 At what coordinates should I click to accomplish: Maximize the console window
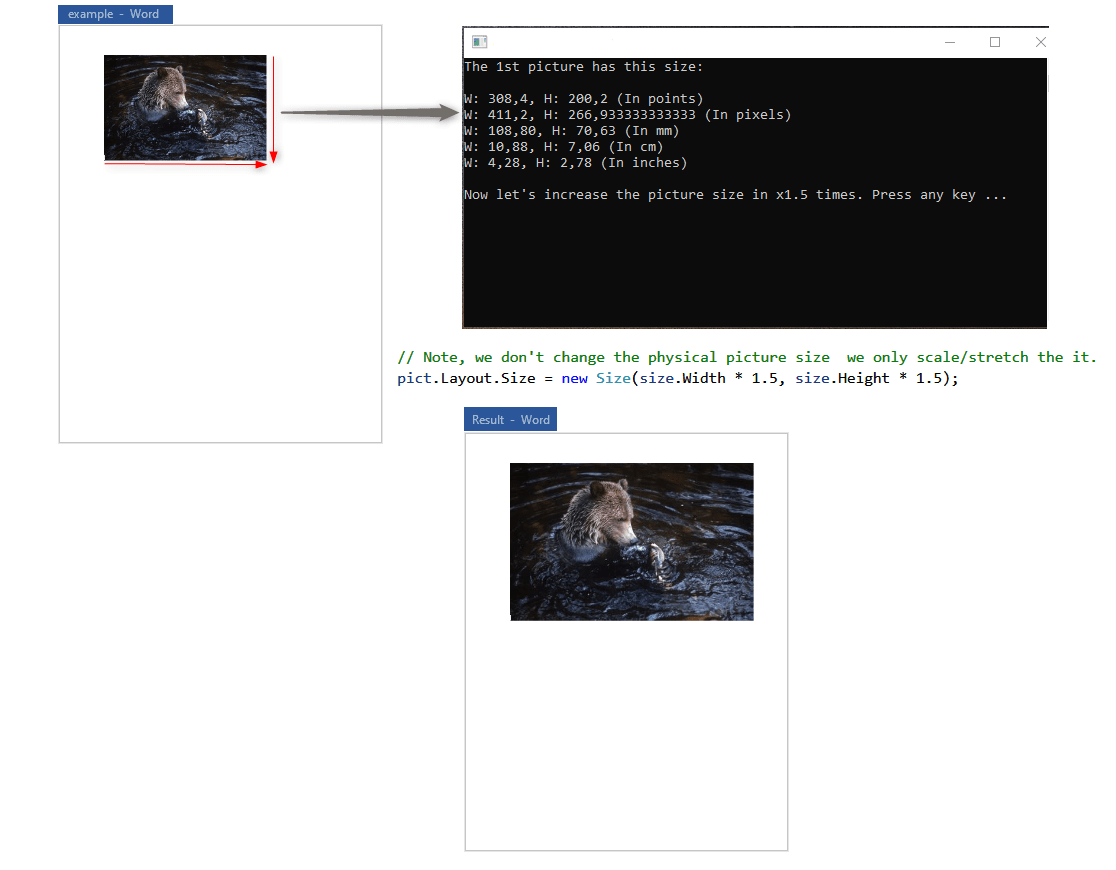(995, 42)
